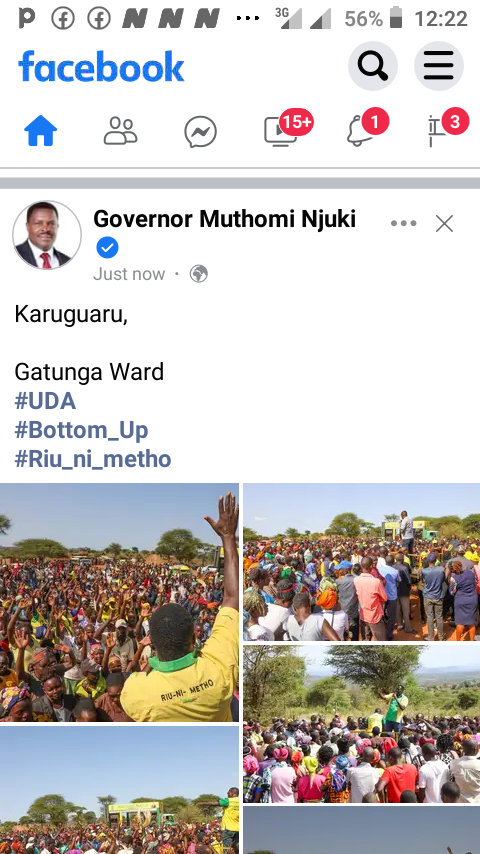This screenshot has height=854, width=480.
Task: Open the hamburger menu
Action: [x=439, y=66]
